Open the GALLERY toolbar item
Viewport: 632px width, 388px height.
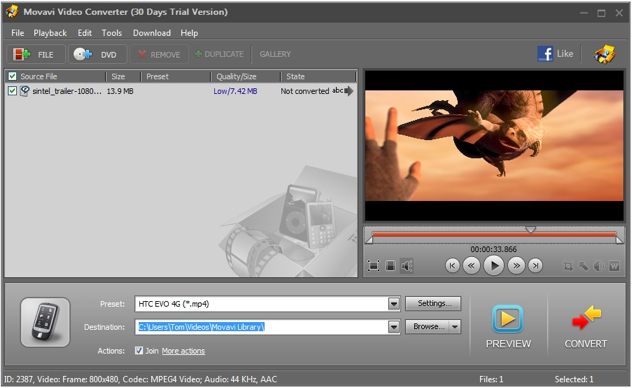(275, 54)
